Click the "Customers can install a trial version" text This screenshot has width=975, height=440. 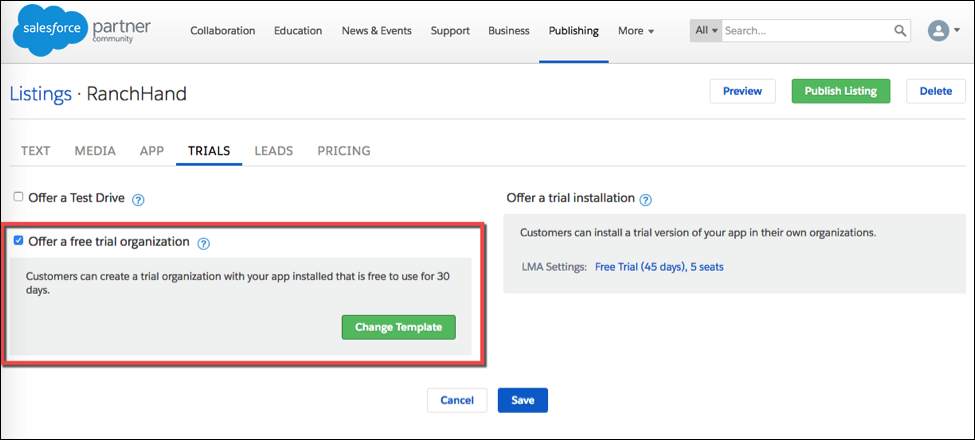coord(698,233)
